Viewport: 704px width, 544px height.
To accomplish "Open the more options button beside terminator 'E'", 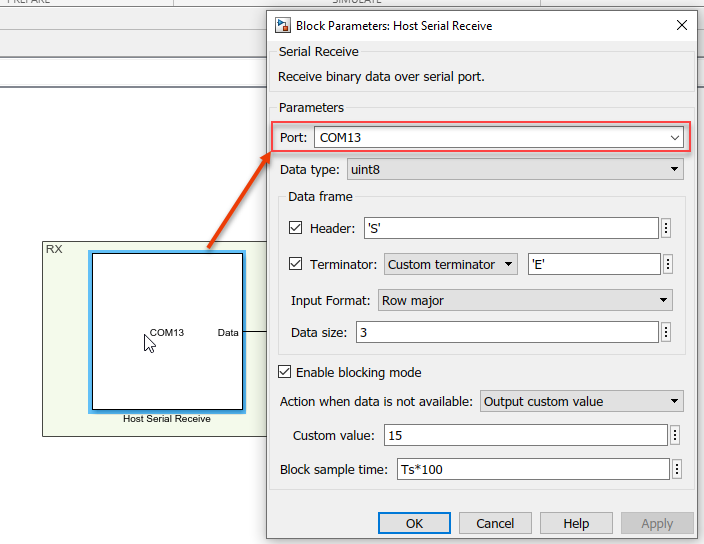I will tap(668, 264).
